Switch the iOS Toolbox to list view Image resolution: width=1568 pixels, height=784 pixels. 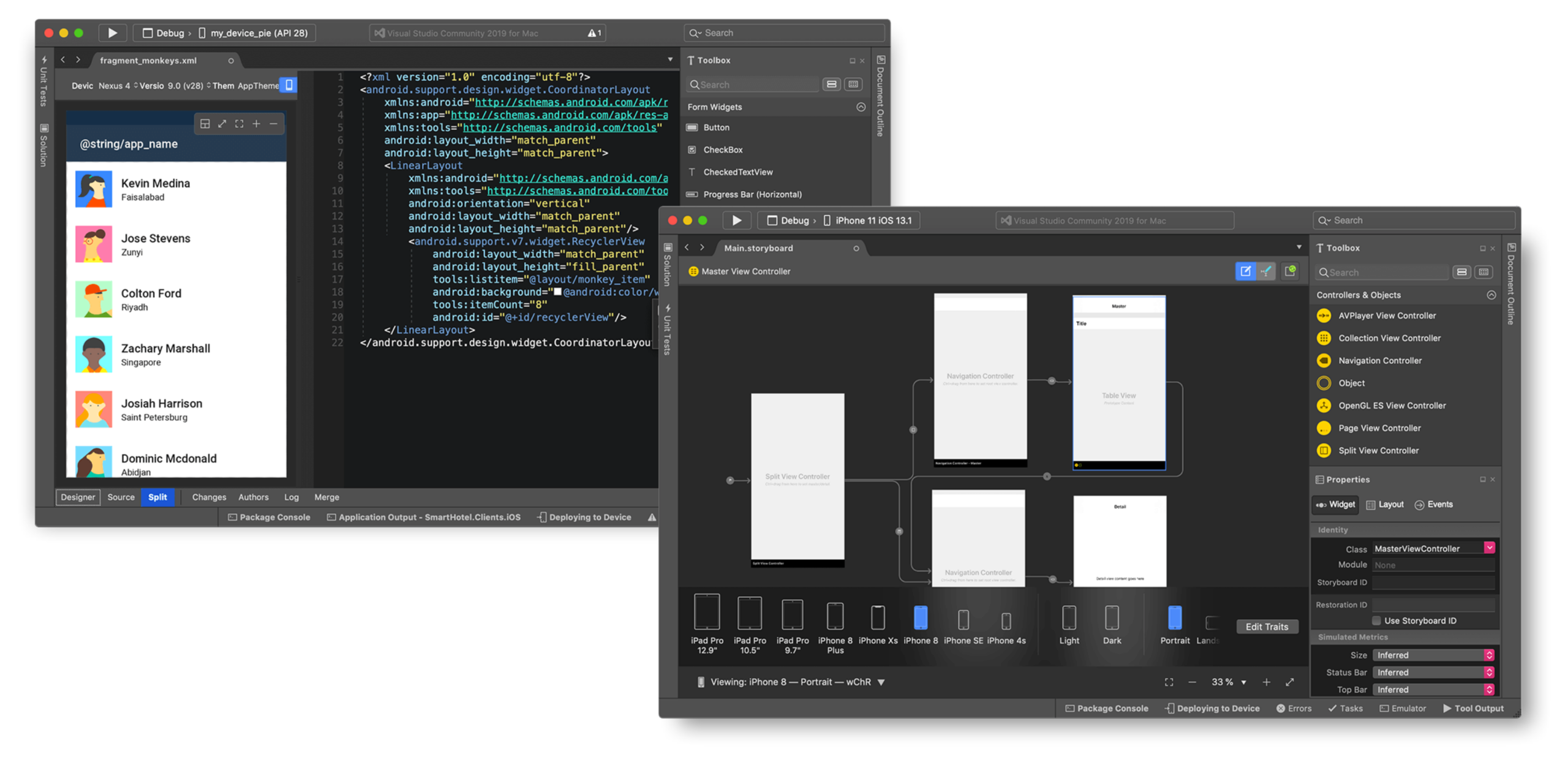point(1461,273)
